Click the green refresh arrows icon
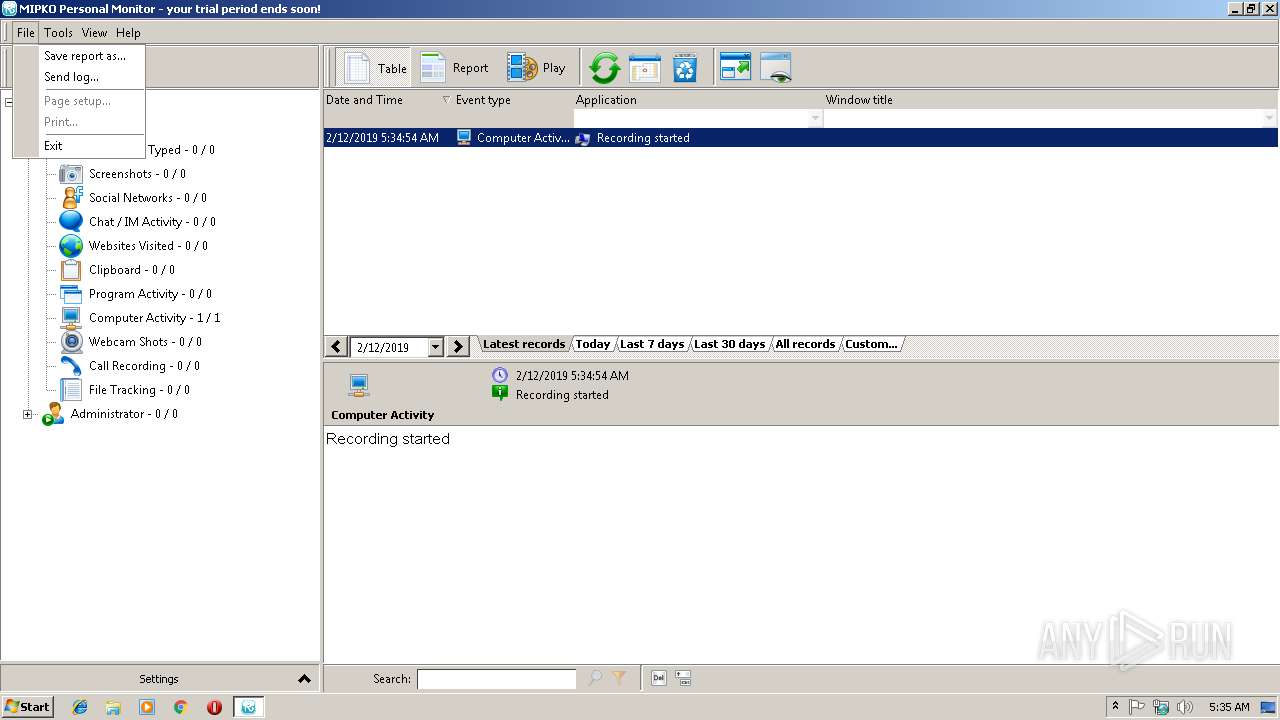 click(604, 68)
